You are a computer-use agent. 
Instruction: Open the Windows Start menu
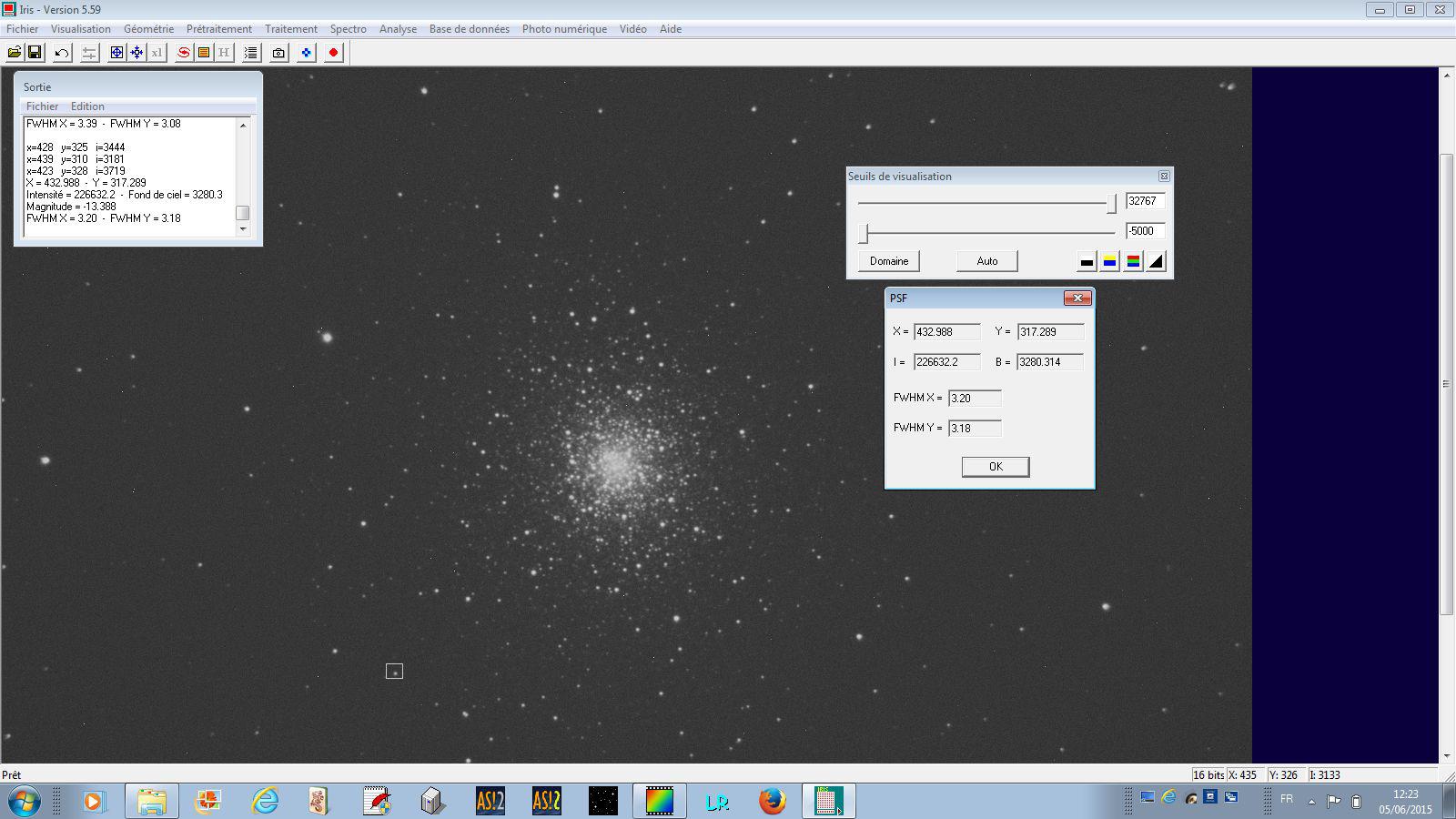[24, 802]
